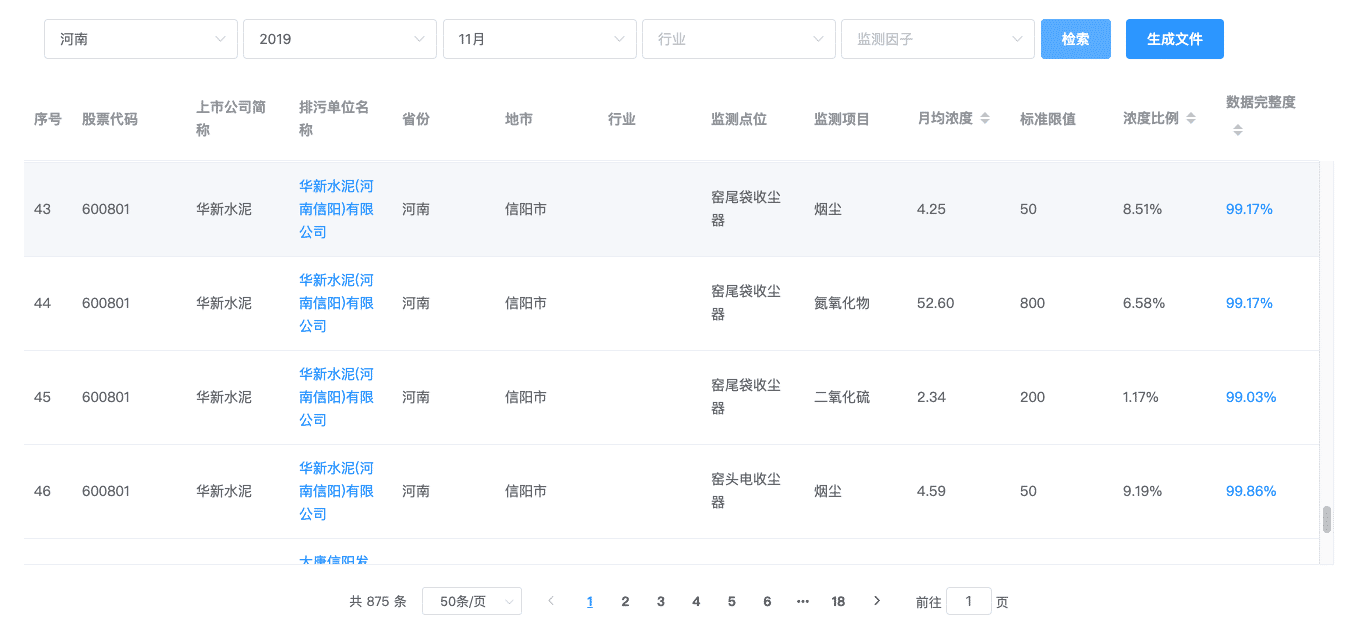Click the 检索 search button

tap(1075, 39)
